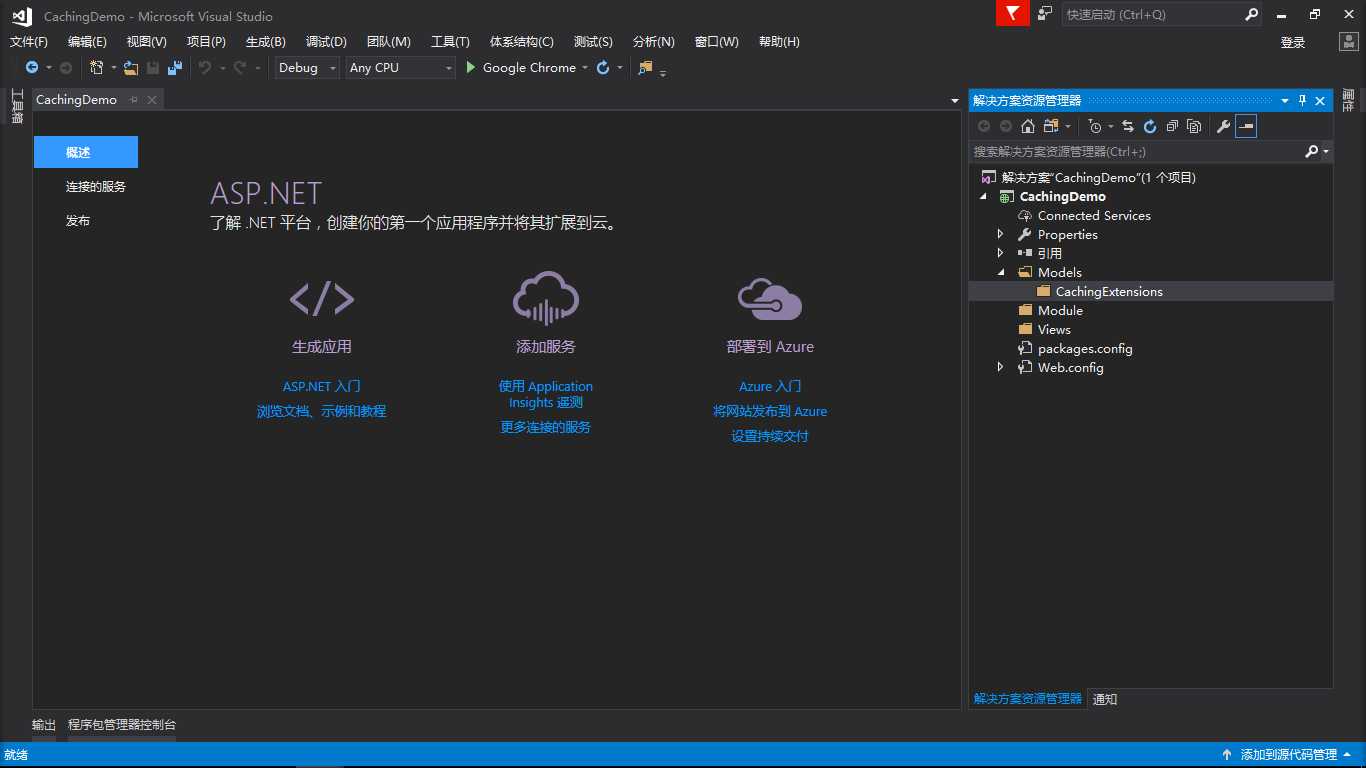Expand the Web.config node
1366x768 pixels.
point(1000,367)
